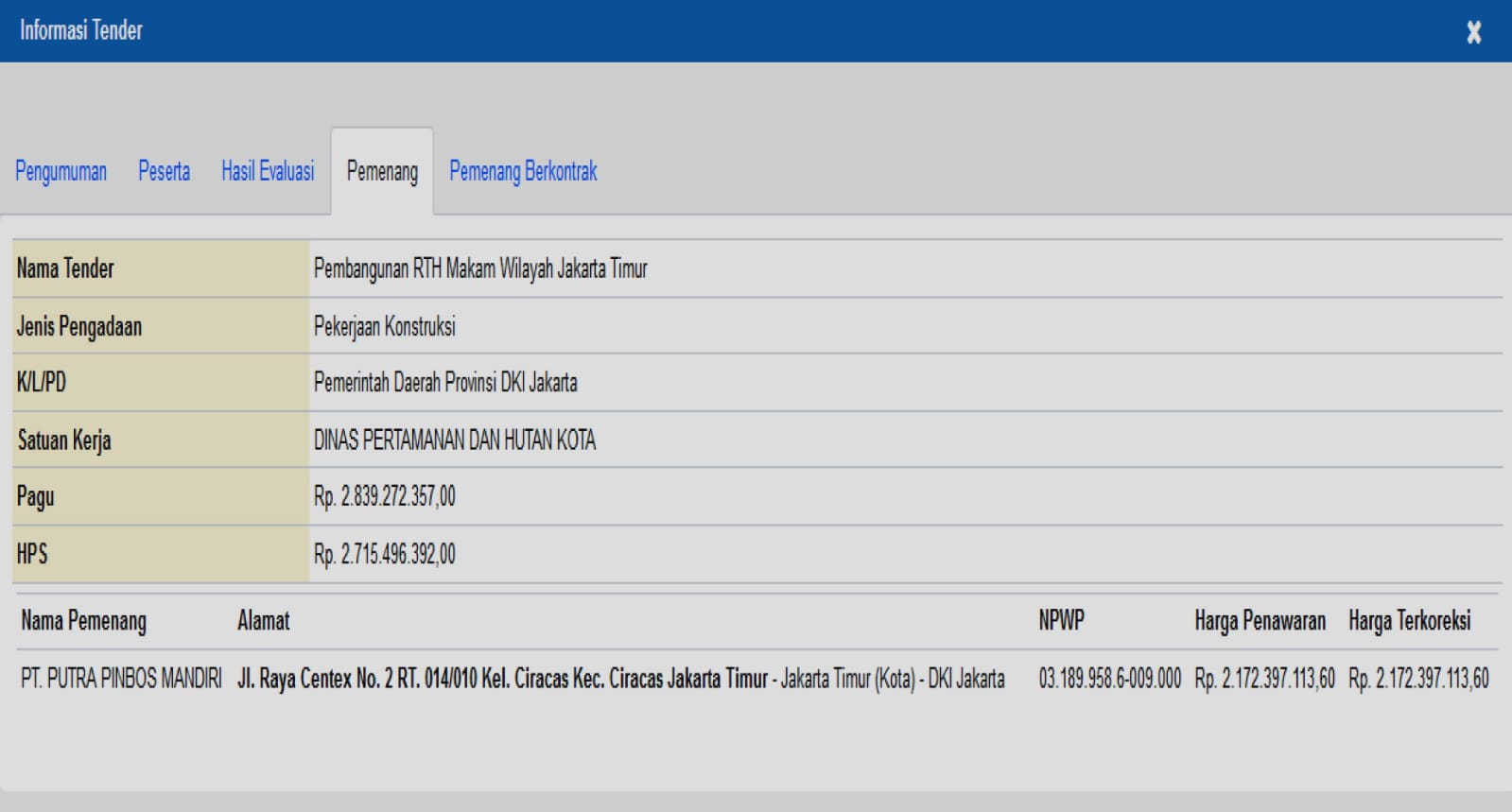Open the Pengumuman tab
Viewport: 1512px width, 812px height.
[x=61, y=171]
